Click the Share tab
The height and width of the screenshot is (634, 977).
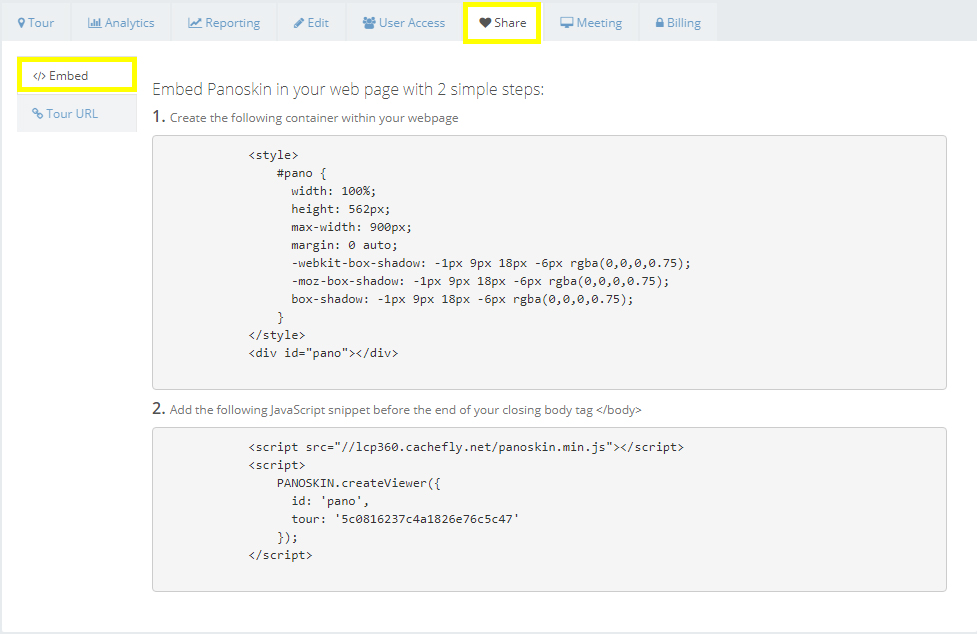[x=502, y=23]
